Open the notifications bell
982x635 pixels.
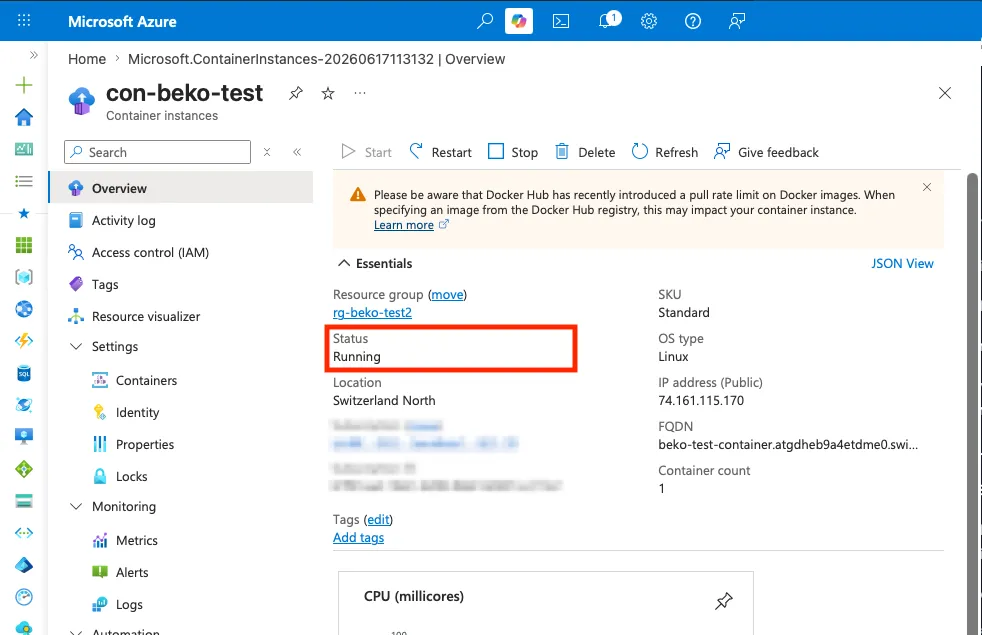click(x=606, y=21)
